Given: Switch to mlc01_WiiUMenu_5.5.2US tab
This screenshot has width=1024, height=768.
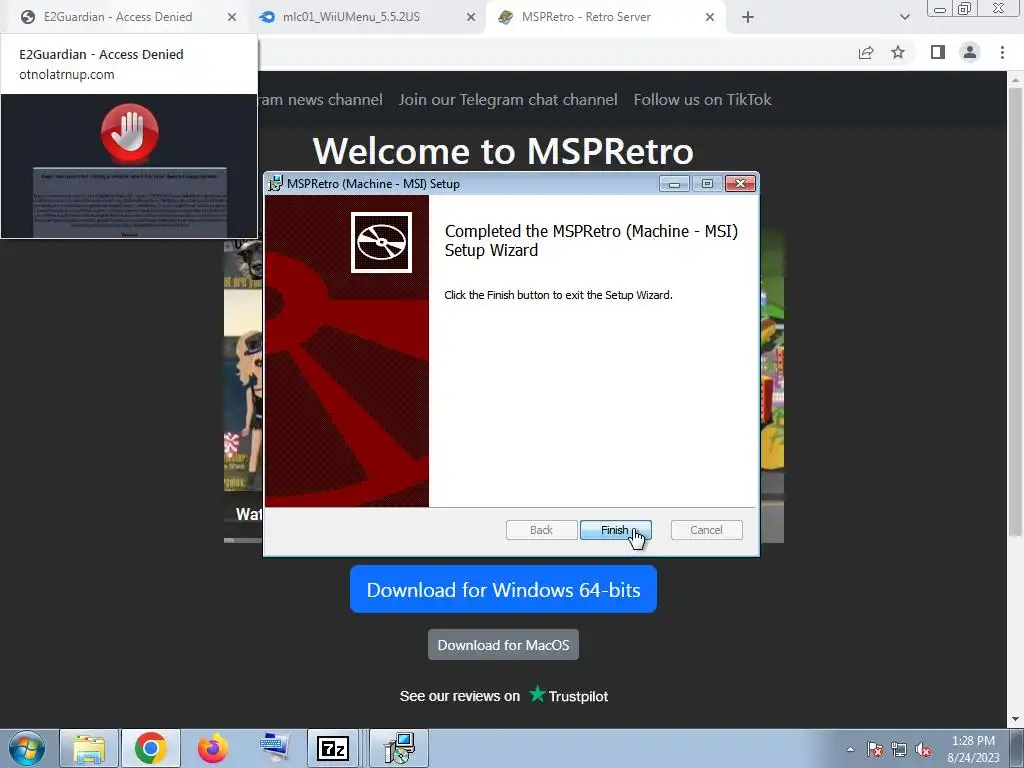Looking at the screenshot, I should 351,17.
